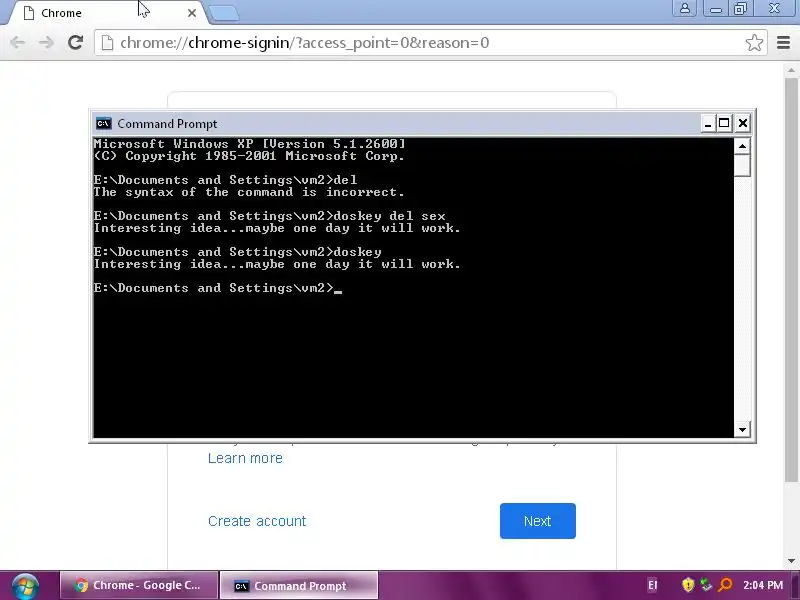
Task: Maximize the Command Prompt window
Action: 724,123
